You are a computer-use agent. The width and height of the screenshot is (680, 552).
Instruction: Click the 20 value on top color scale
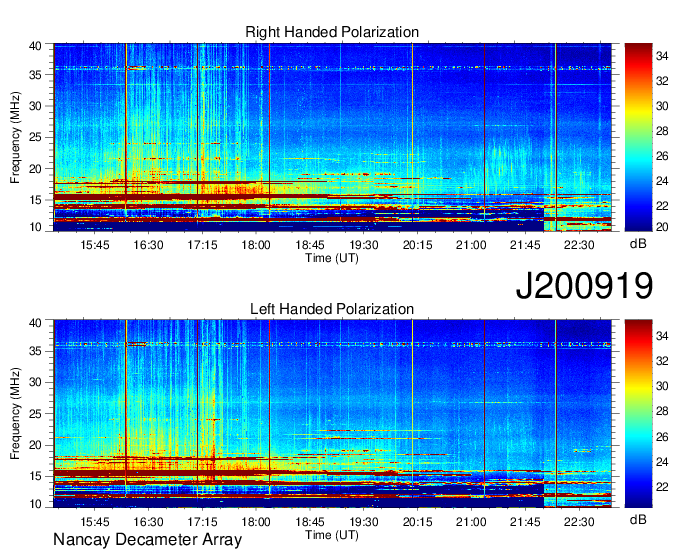[x=662, y=227]
